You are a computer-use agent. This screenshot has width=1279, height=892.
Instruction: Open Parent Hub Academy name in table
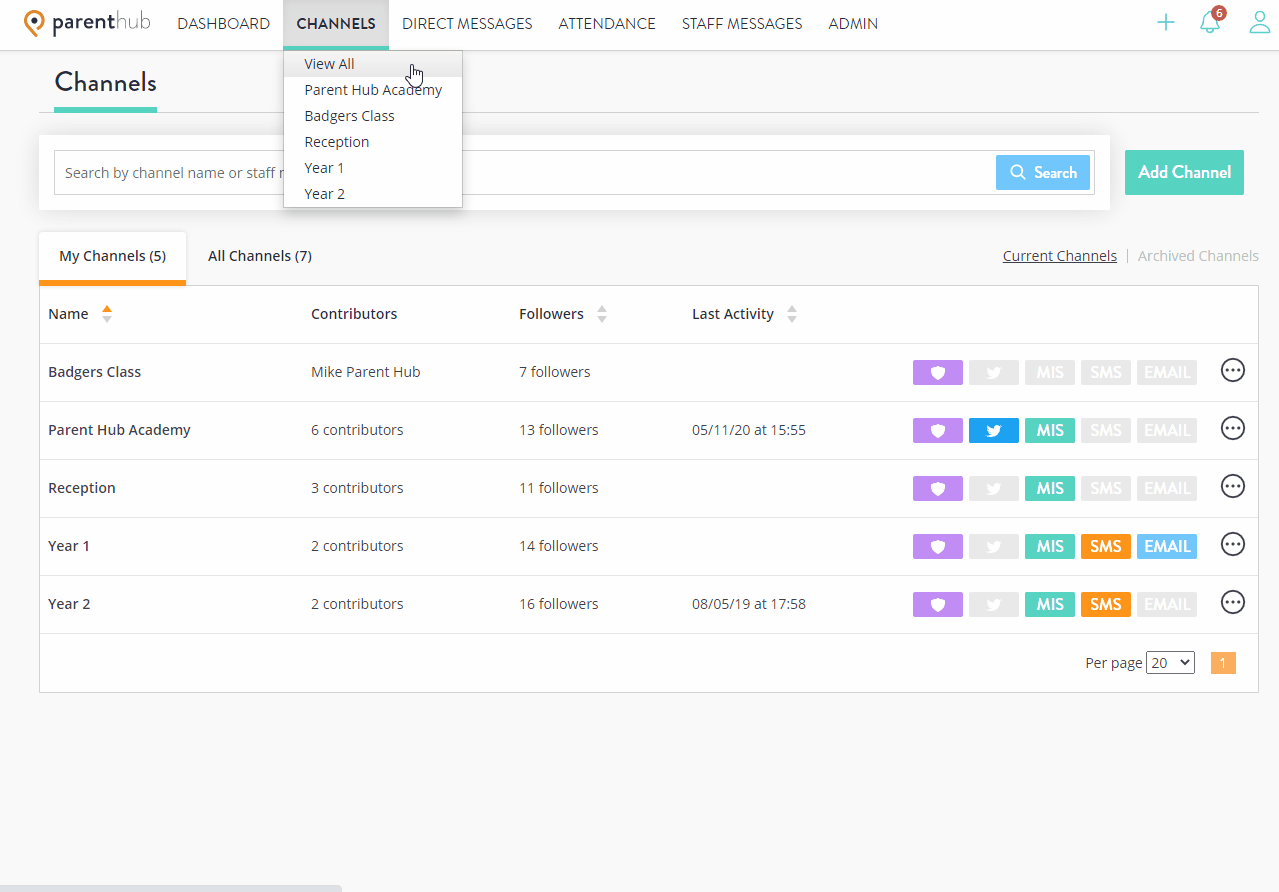[x=119, y=430]
